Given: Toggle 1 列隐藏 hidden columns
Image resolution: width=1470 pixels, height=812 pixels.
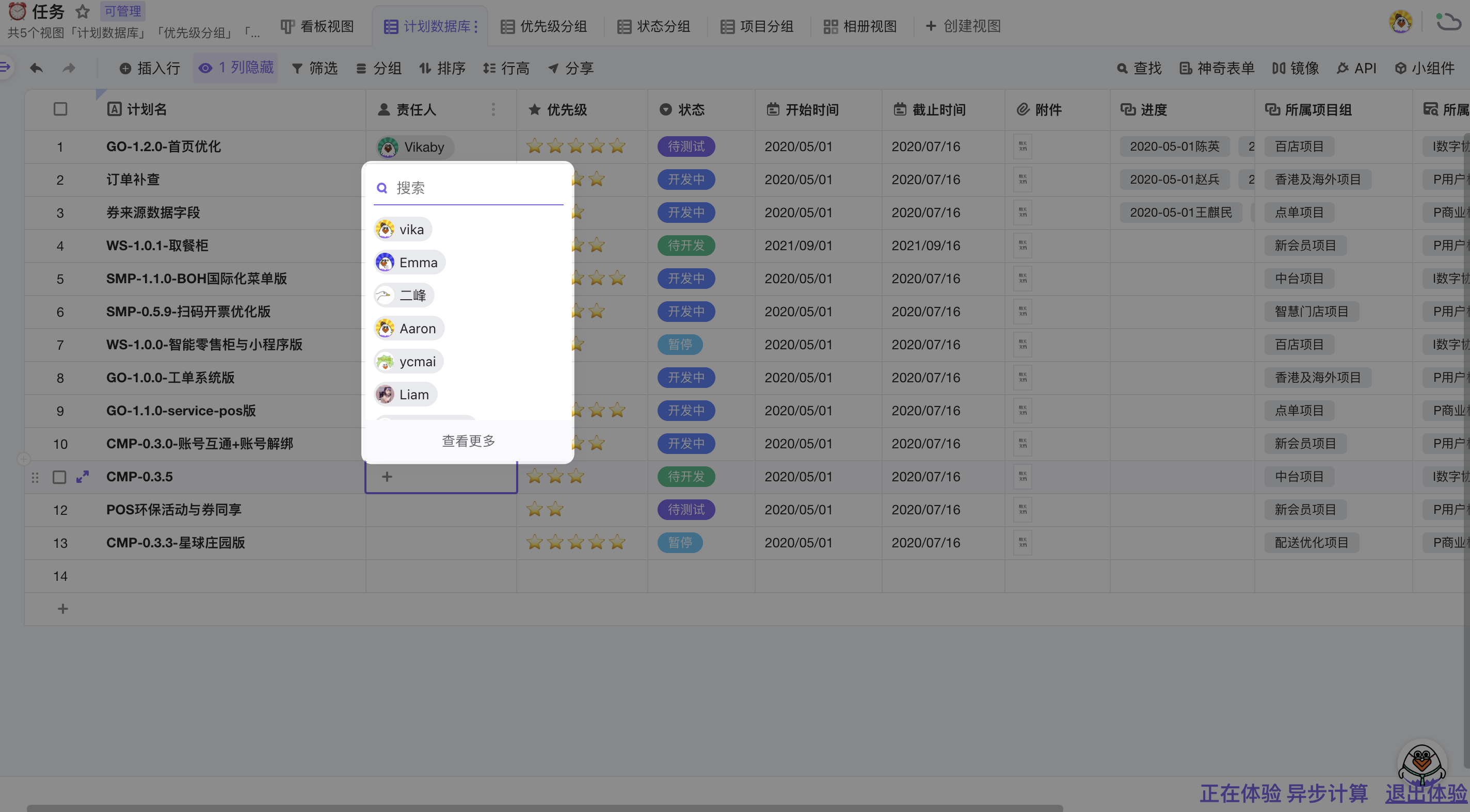Looking at the screenshot, I should click(236, 68).
